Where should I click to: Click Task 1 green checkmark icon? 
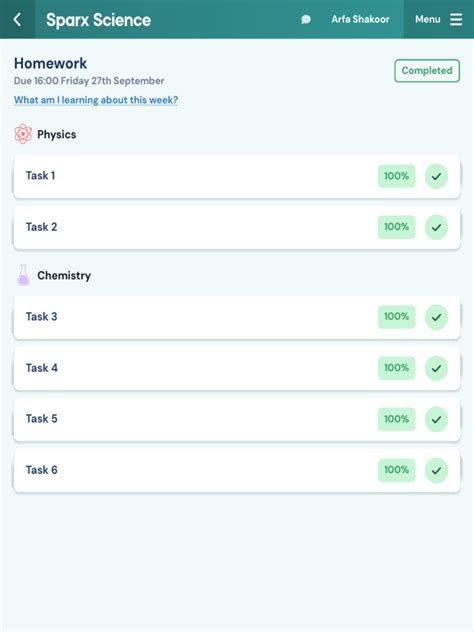coord(436,176)
